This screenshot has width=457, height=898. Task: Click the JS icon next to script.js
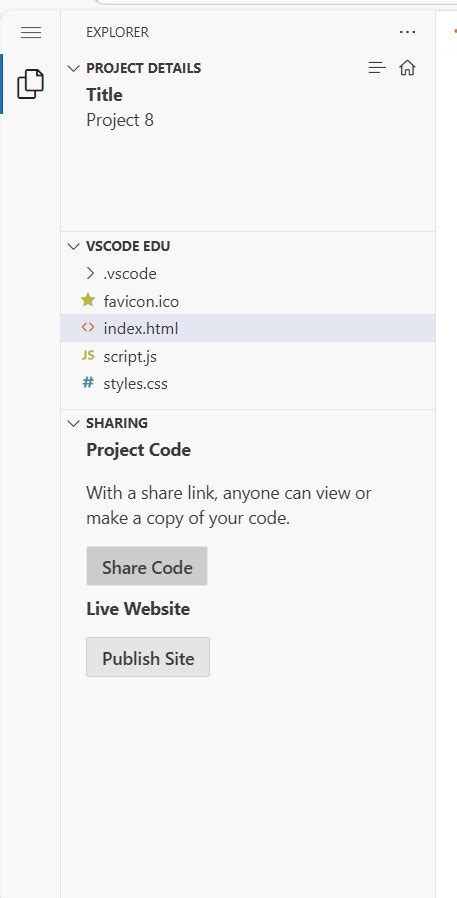[x=88, y=356]
